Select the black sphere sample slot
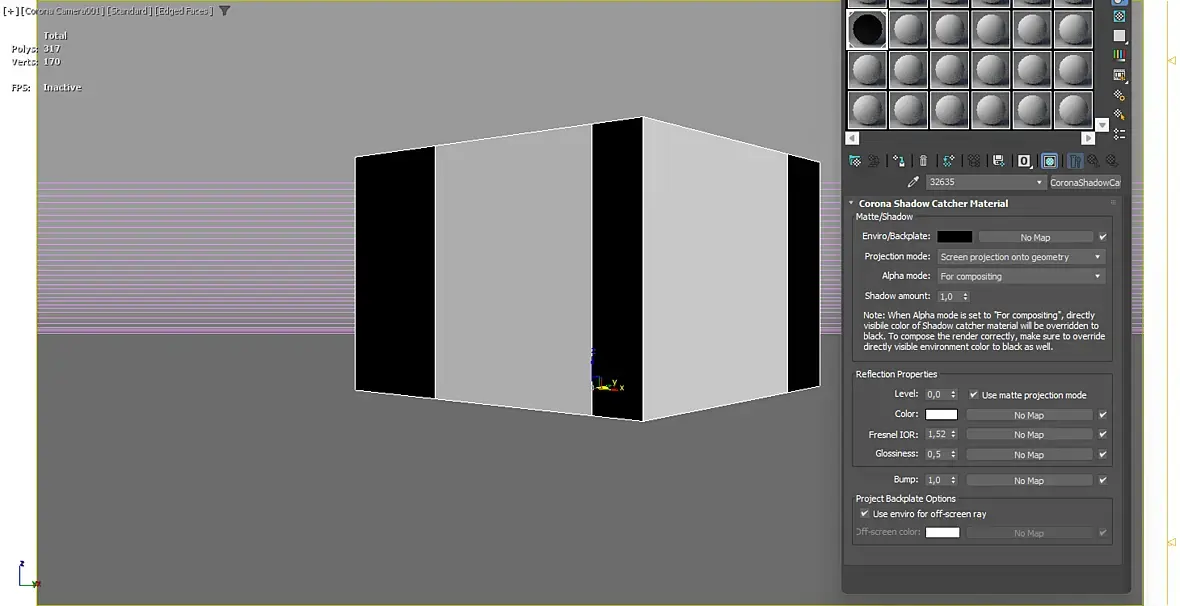 pos(867,30)
